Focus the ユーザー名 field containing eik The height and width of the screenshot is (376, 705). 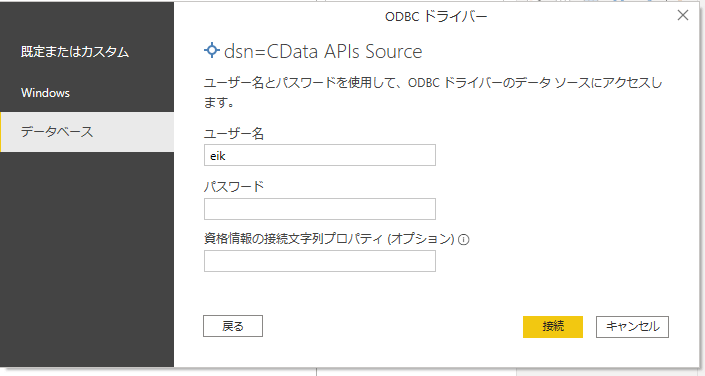(320, 155)
